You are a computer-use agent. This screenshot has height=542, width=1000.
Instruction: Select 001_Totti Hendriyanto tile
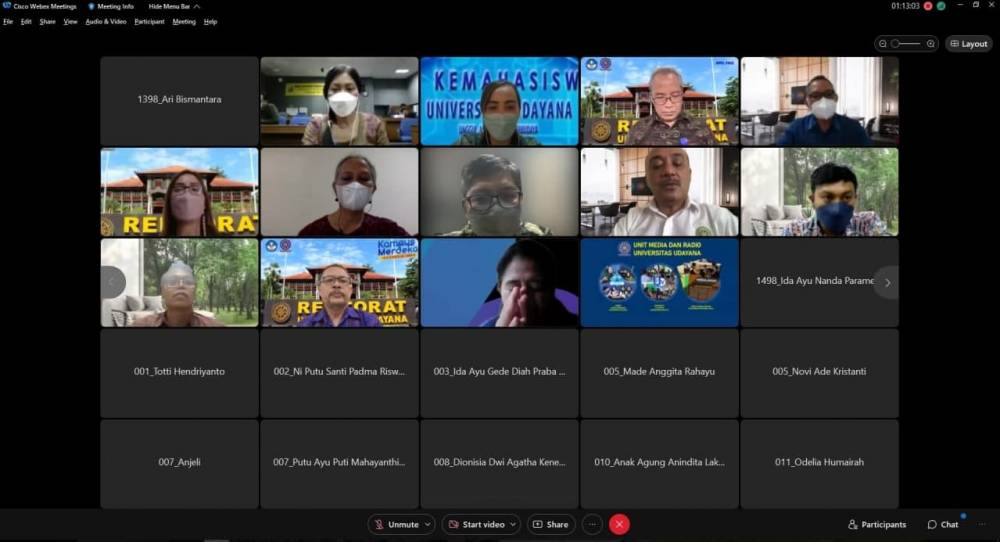pyautogui.click(x=179, y=373)
